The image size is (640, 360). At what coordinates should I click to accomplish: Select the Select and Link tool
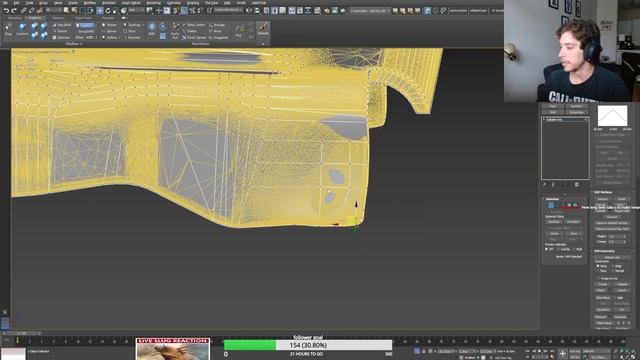[x=23, y=11]
